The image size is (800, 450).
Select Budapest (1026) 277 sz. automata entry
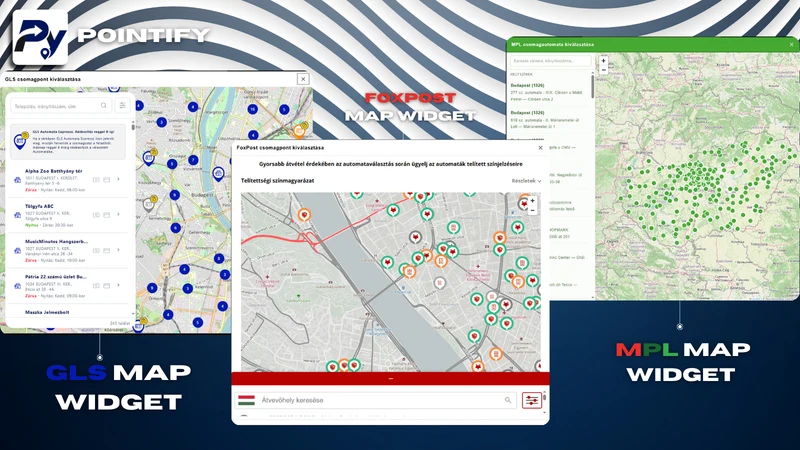coord(550,92)
